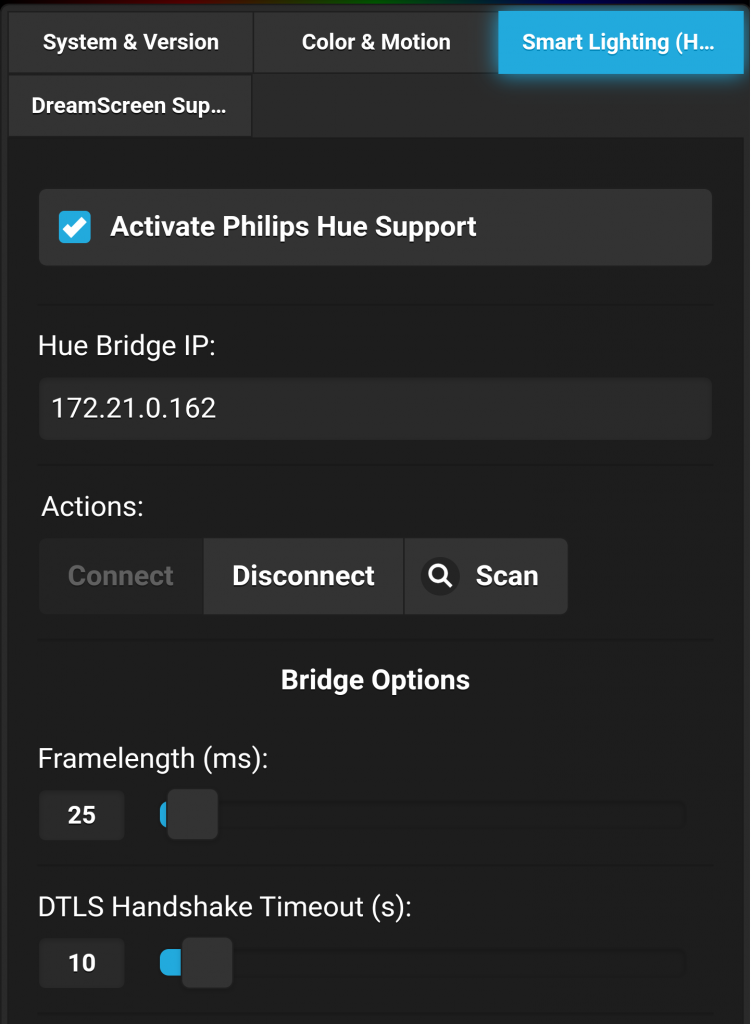
Task: Toggle the Activate Philips Hue Support checkbox
Action: pyautogui.click(x=74, y=227)
